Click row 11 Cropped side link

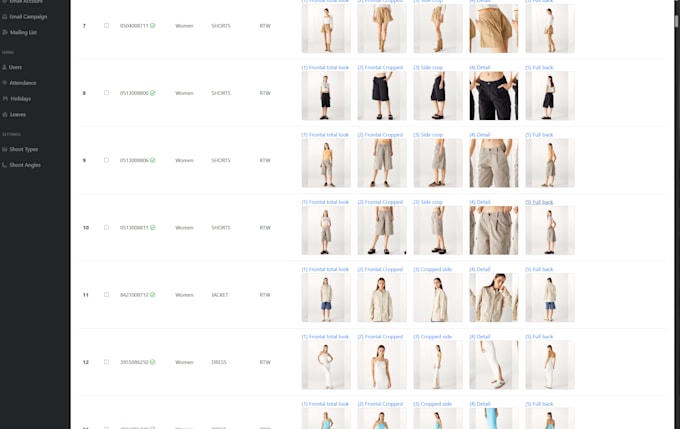click(x=432, y=269)
